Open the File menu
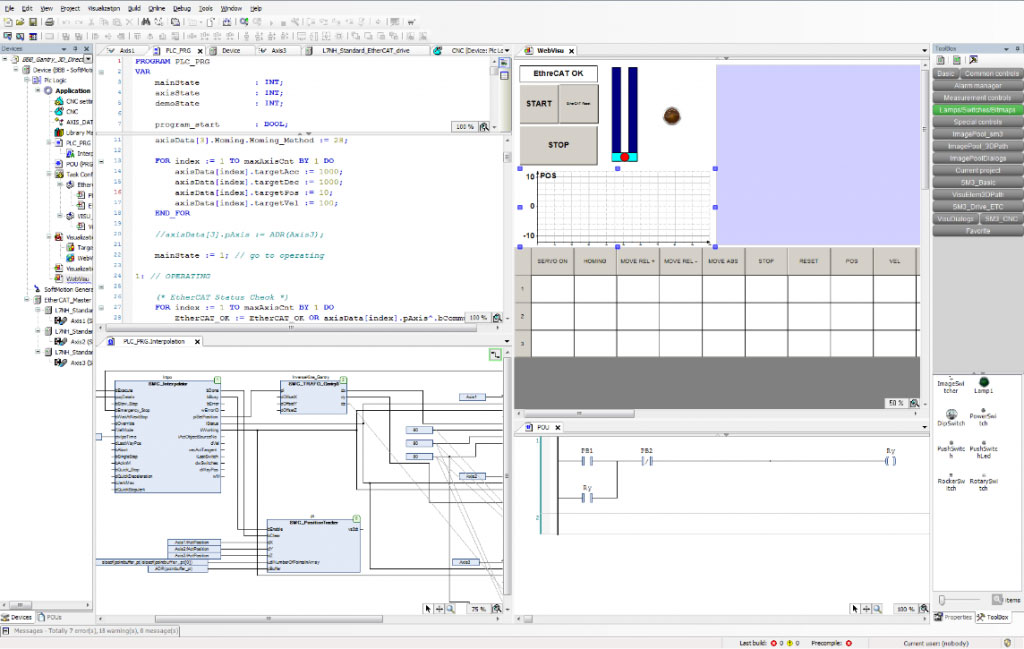The height and width of the screenshot is (649, 1024). coord(9,8)
